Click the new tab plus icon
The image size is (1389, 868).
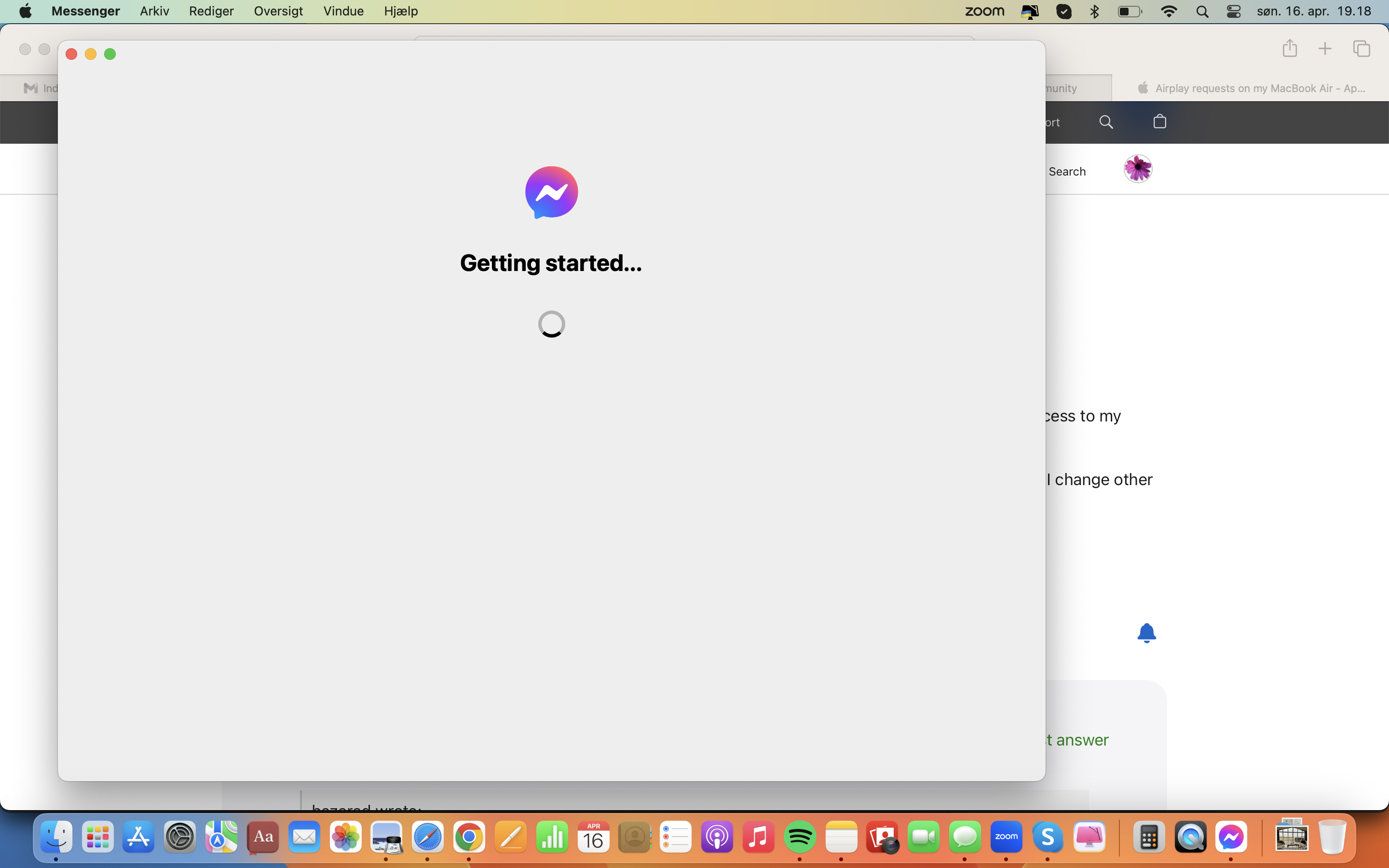coord(1325,49)
